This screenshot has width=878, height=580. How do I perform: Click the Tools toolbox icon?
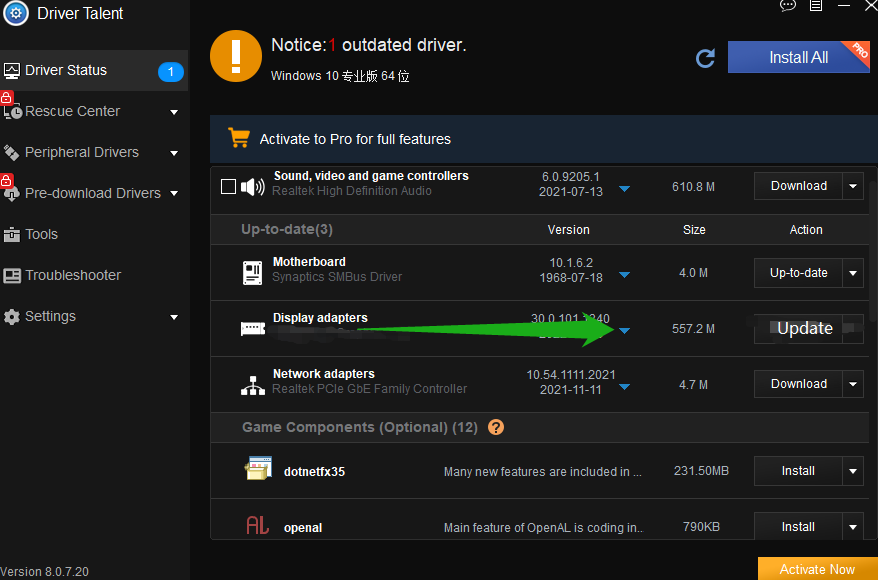pos(11,235)
